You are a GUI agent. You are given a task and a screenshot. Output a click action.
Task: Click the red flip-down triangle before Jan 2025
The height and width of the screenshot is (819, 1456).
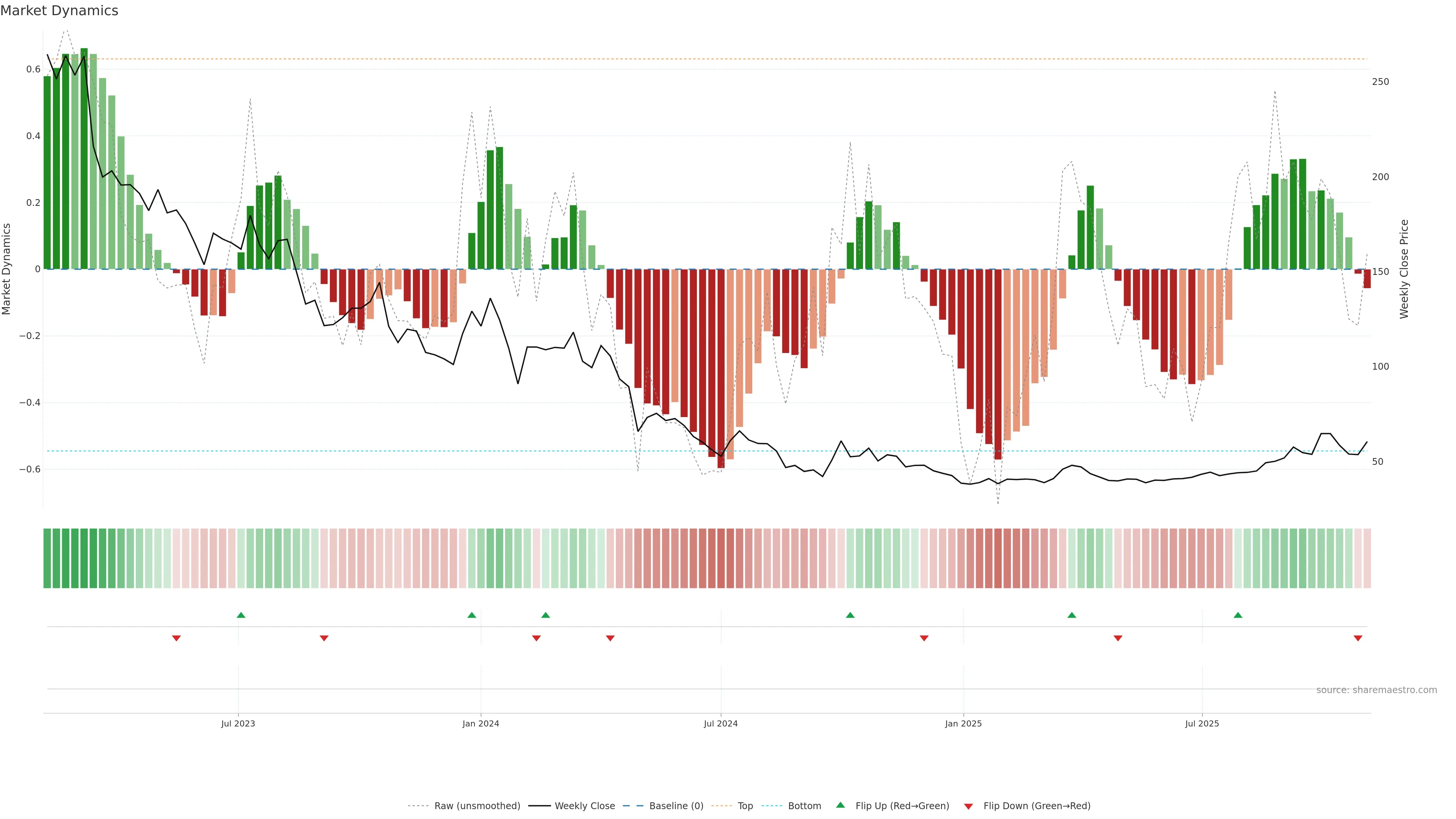(924, 638)
